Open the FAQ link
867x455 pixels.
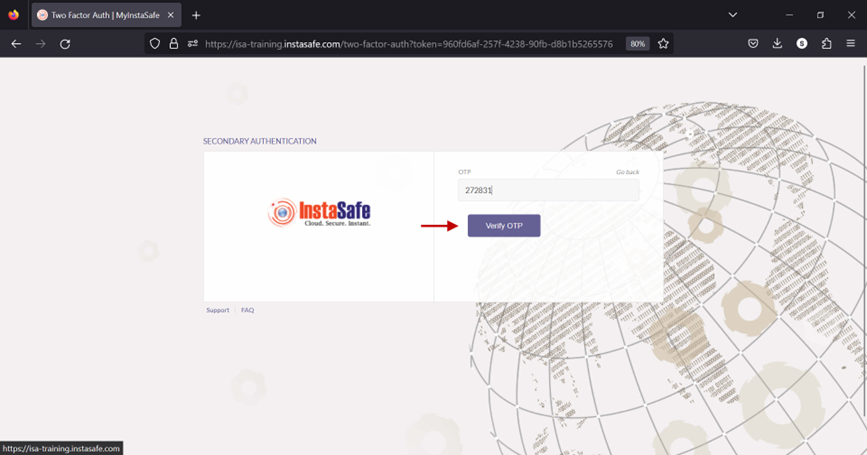tap(248, 310)
